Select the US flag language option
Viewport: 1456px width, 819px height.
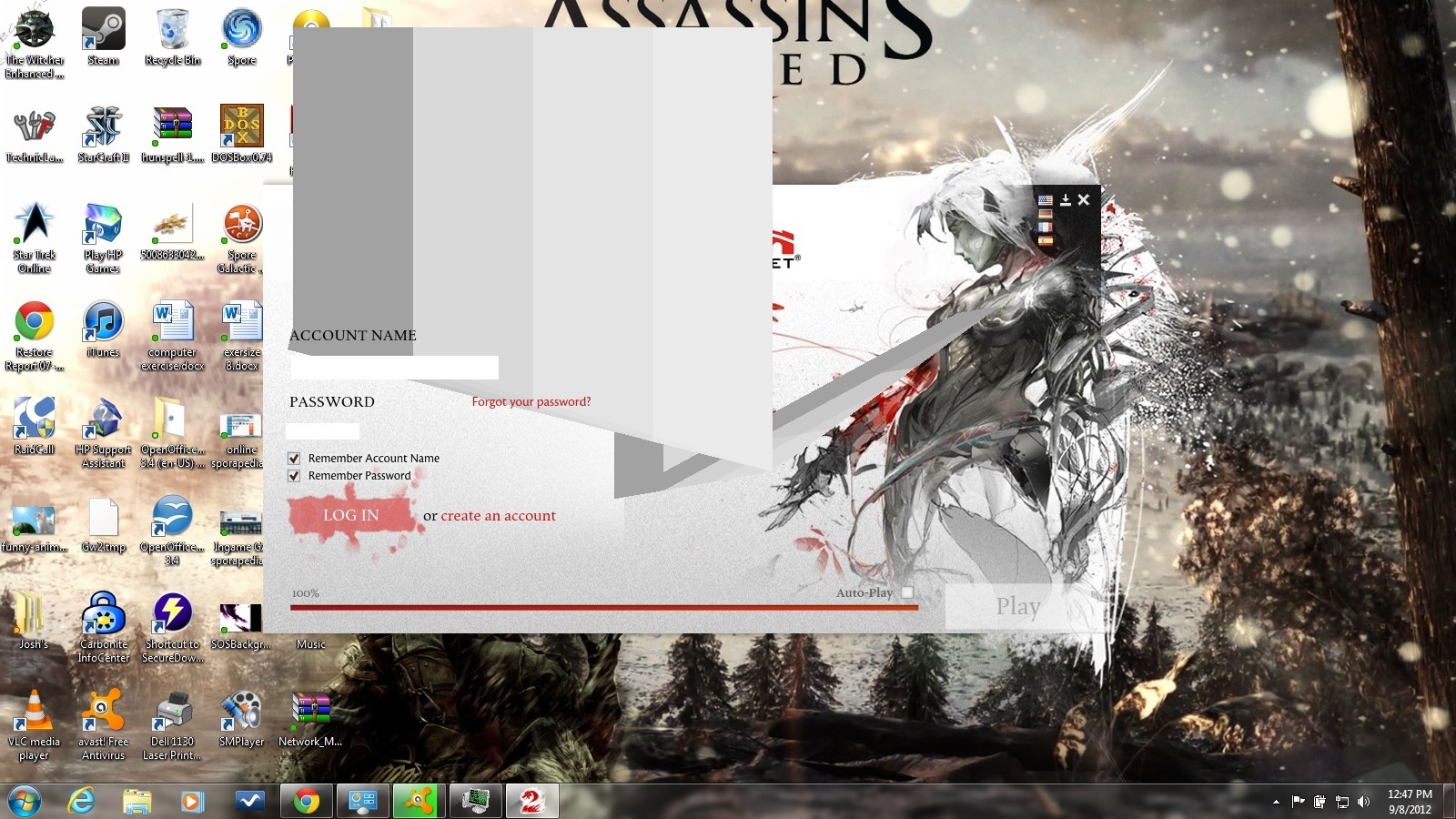pos(1046,200)
